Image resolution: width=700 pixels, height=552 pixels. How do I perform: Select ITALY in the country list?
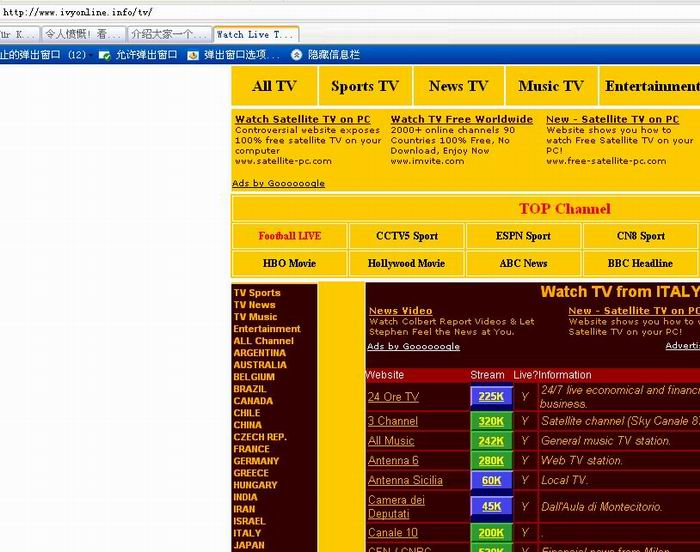(x=247, y=534)
